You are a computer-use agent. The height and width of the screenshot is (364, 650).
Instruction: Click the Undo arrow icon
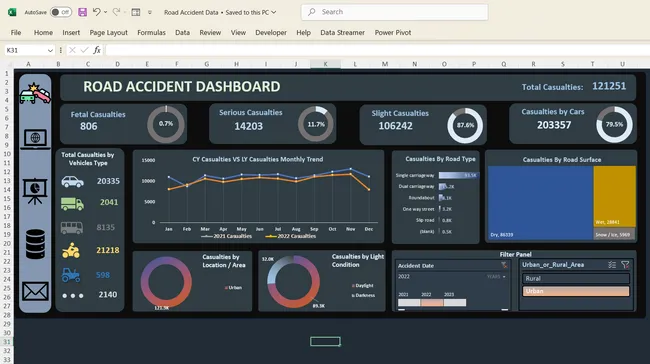click(97, 12)
